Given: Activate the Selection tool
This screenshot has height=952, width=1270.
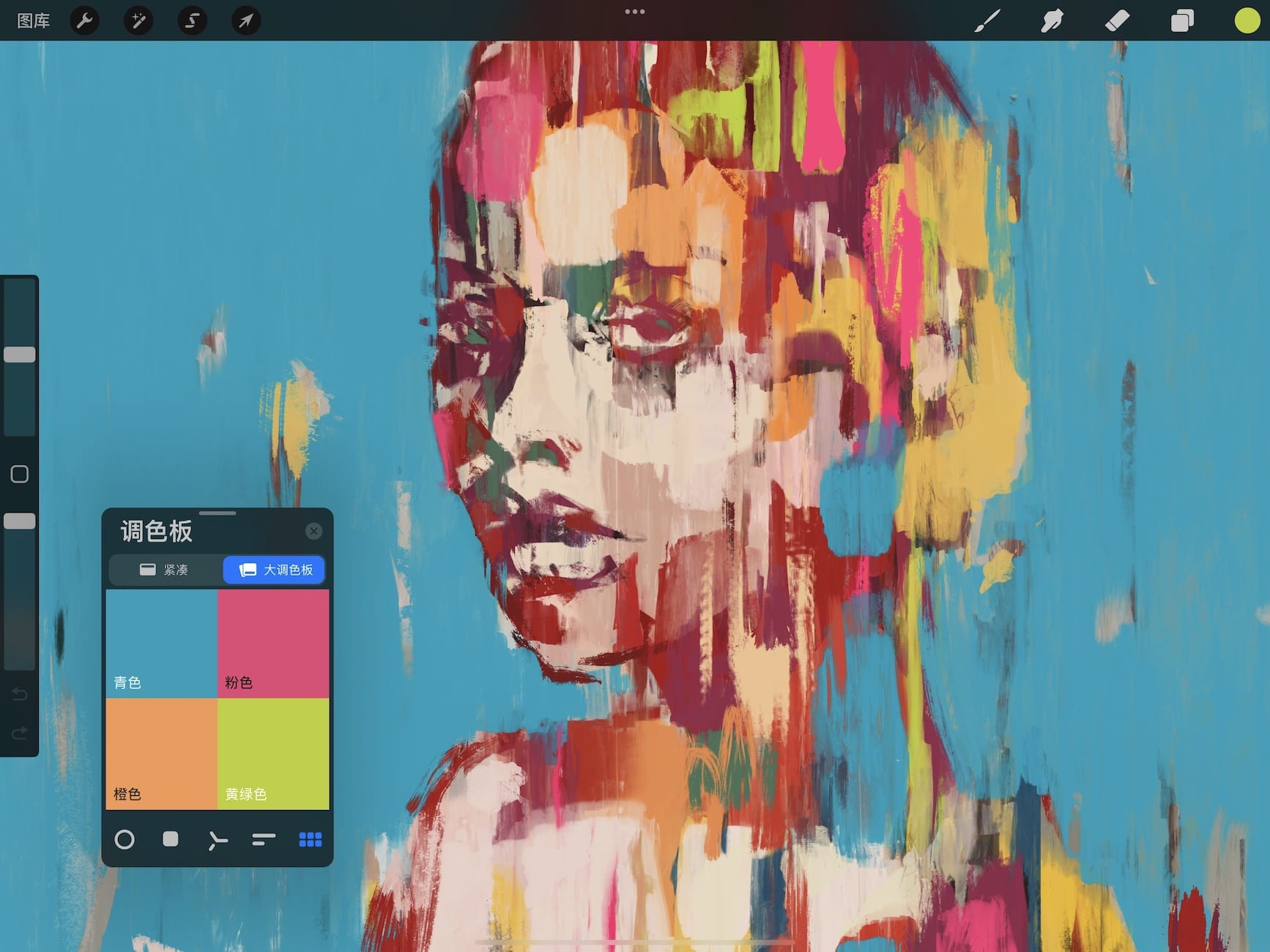Looking at the screenshot, I should (x=192, y=21).
